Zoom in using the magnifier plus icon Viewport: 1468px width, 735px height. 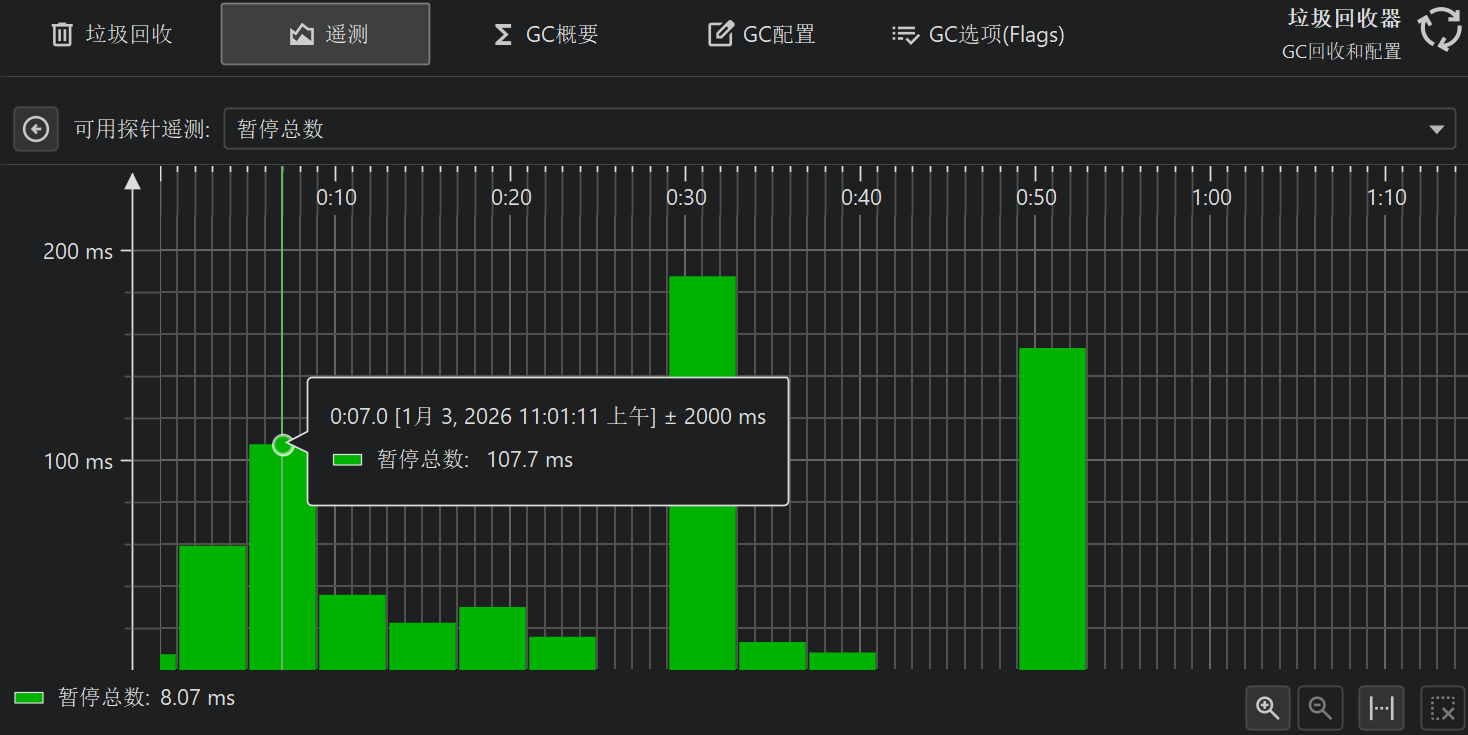1268,708
